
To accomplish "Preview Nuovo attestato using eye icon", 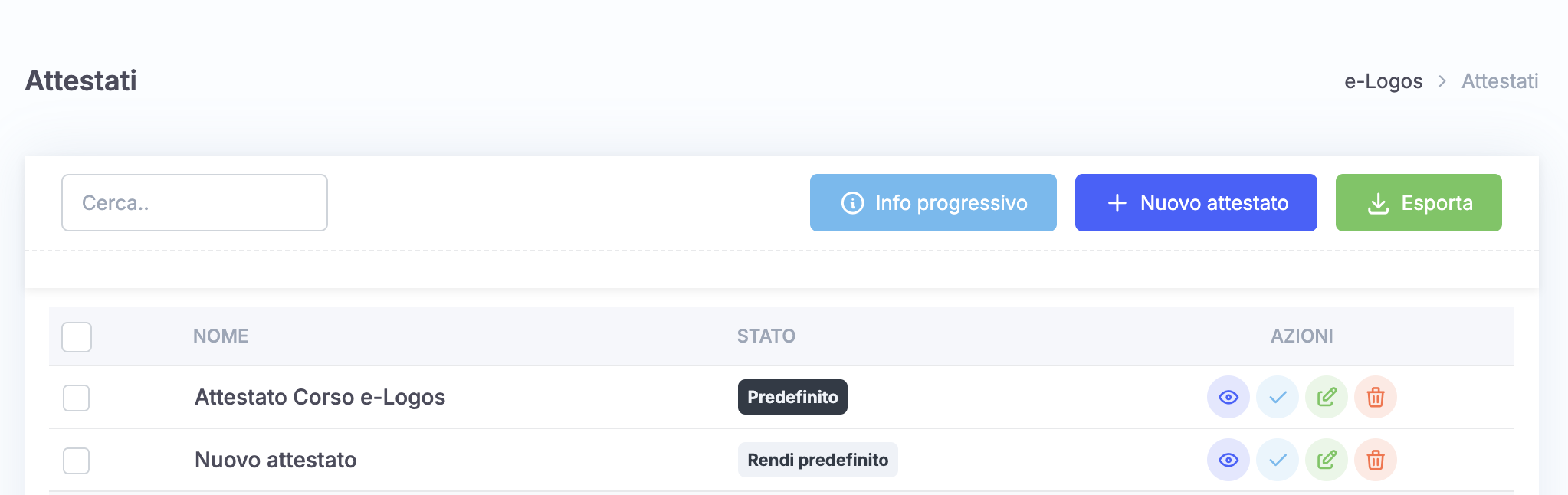I will tap(1228, 460).
